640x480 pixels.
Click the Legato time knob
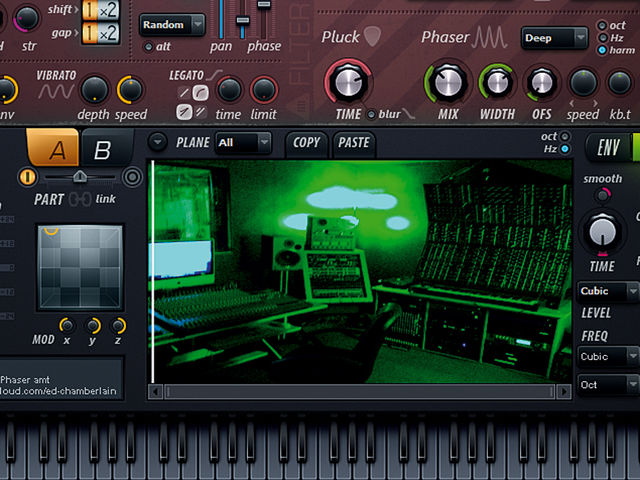click(x=229, y=89)
